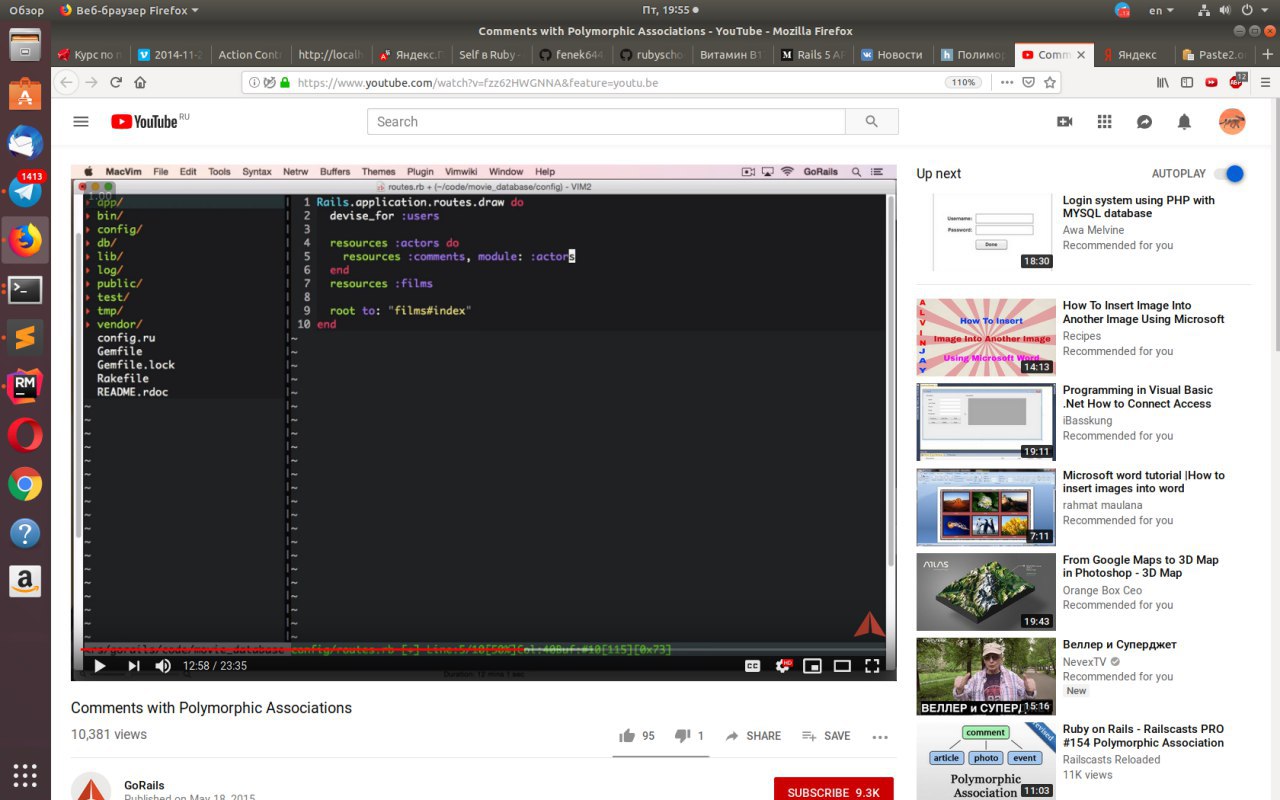Open GoRails channel avatar

click(91, 787)
